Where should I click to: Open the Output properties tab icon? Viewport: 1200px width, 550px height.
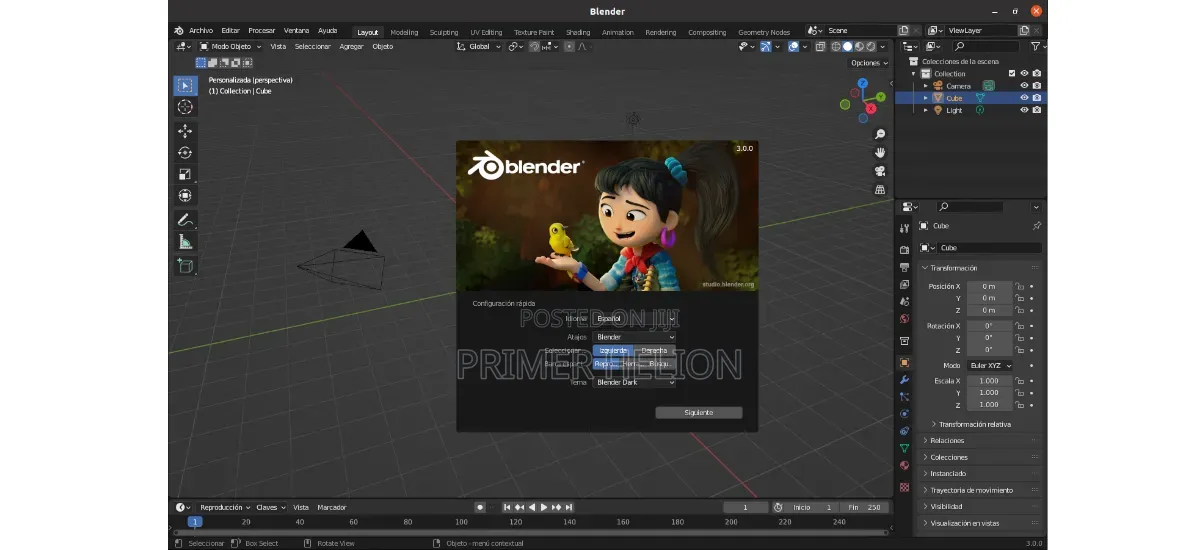[904, 267]
